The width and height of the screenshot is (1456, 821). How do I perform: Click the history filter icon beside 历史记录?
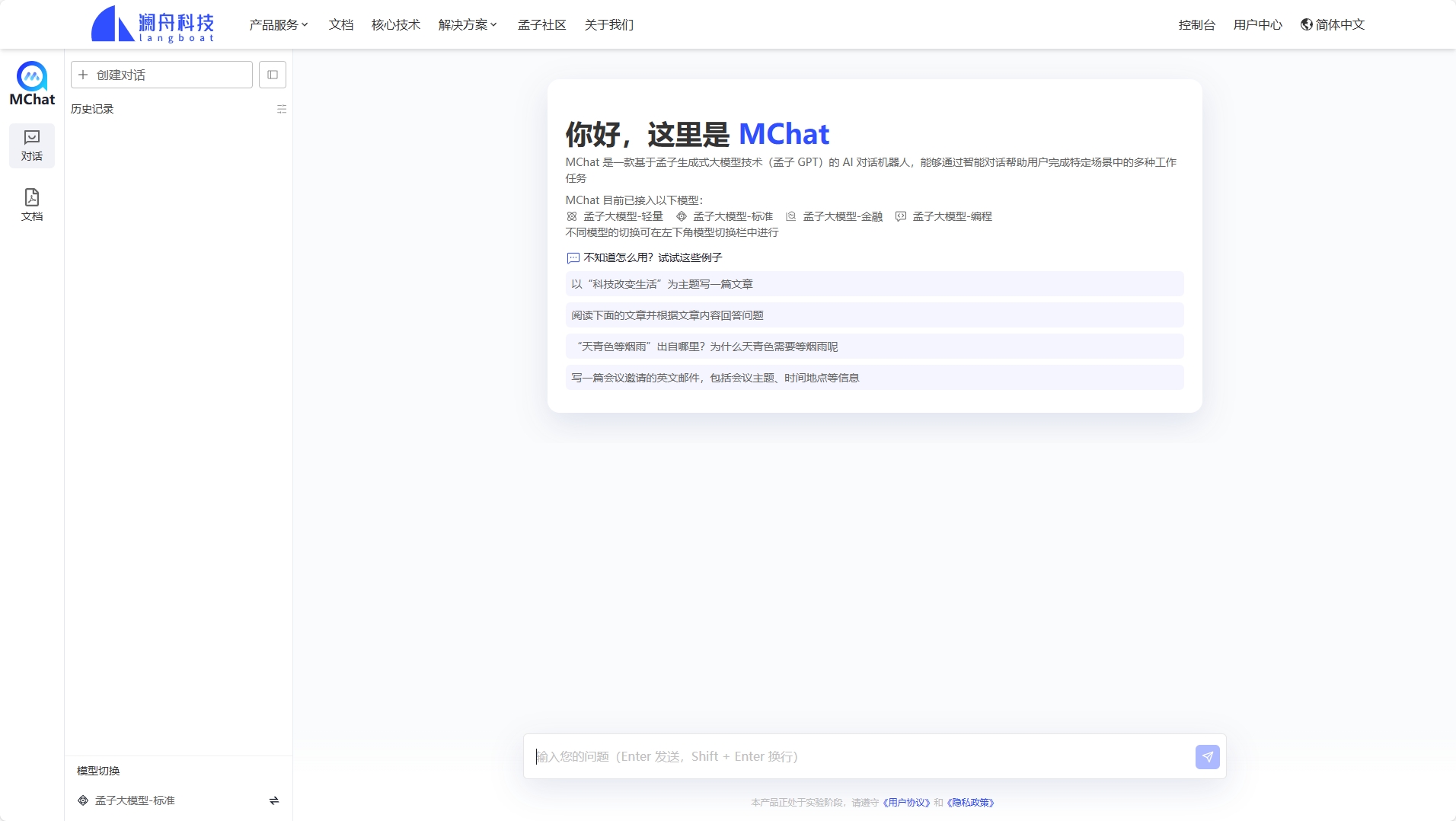pos(282,109)
